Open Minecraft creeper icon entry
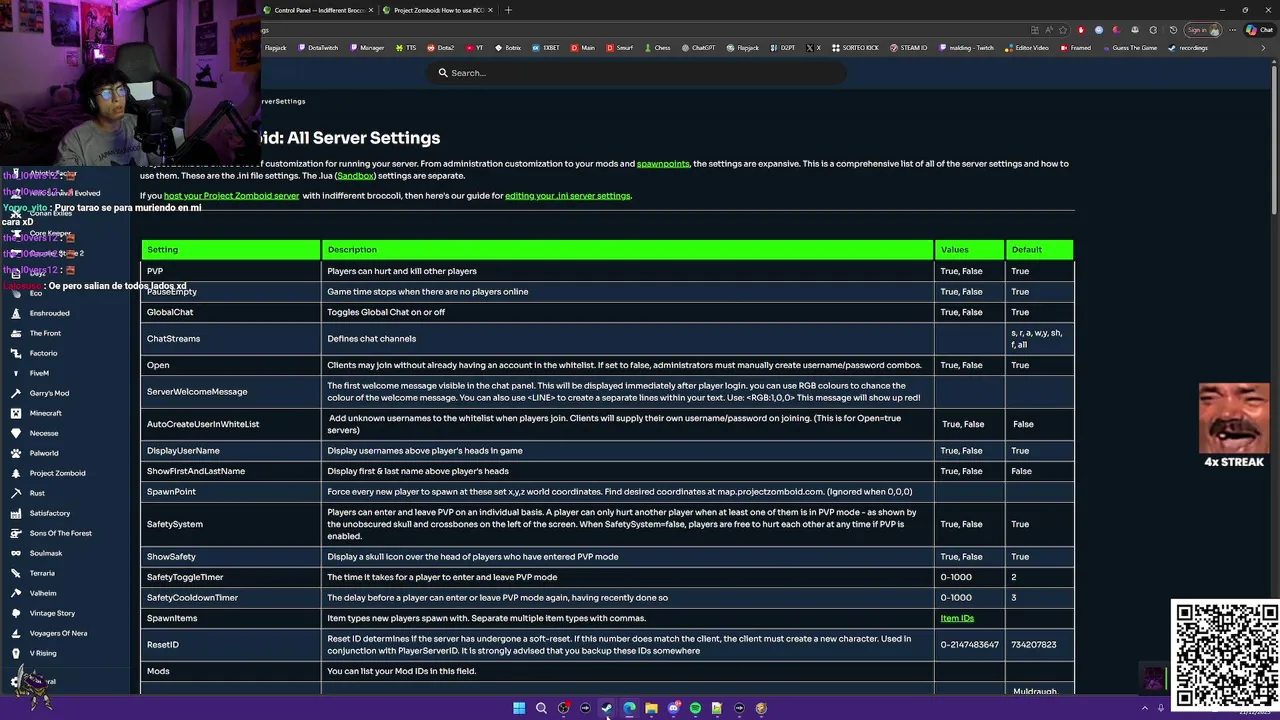Image resolution: width=1280 pixels, height=720 pixels. coord(16,413)
